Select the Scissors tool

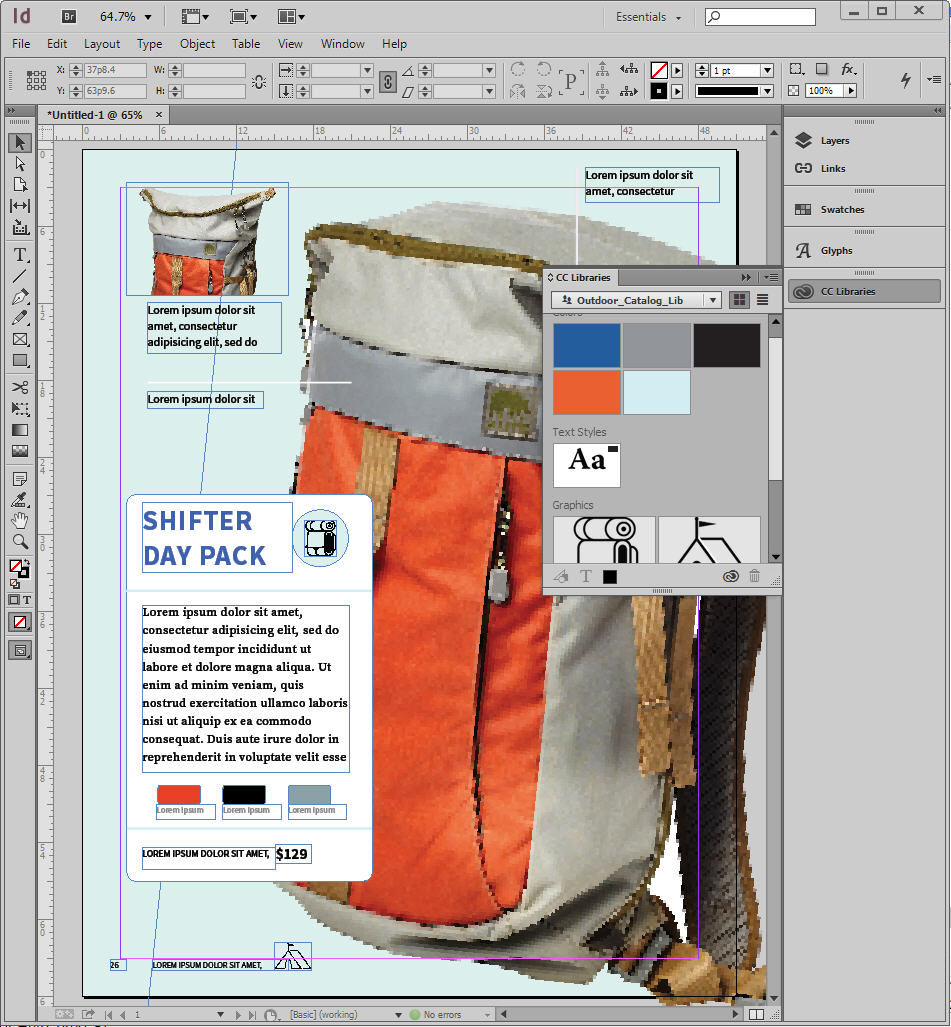tap(20, 387)
